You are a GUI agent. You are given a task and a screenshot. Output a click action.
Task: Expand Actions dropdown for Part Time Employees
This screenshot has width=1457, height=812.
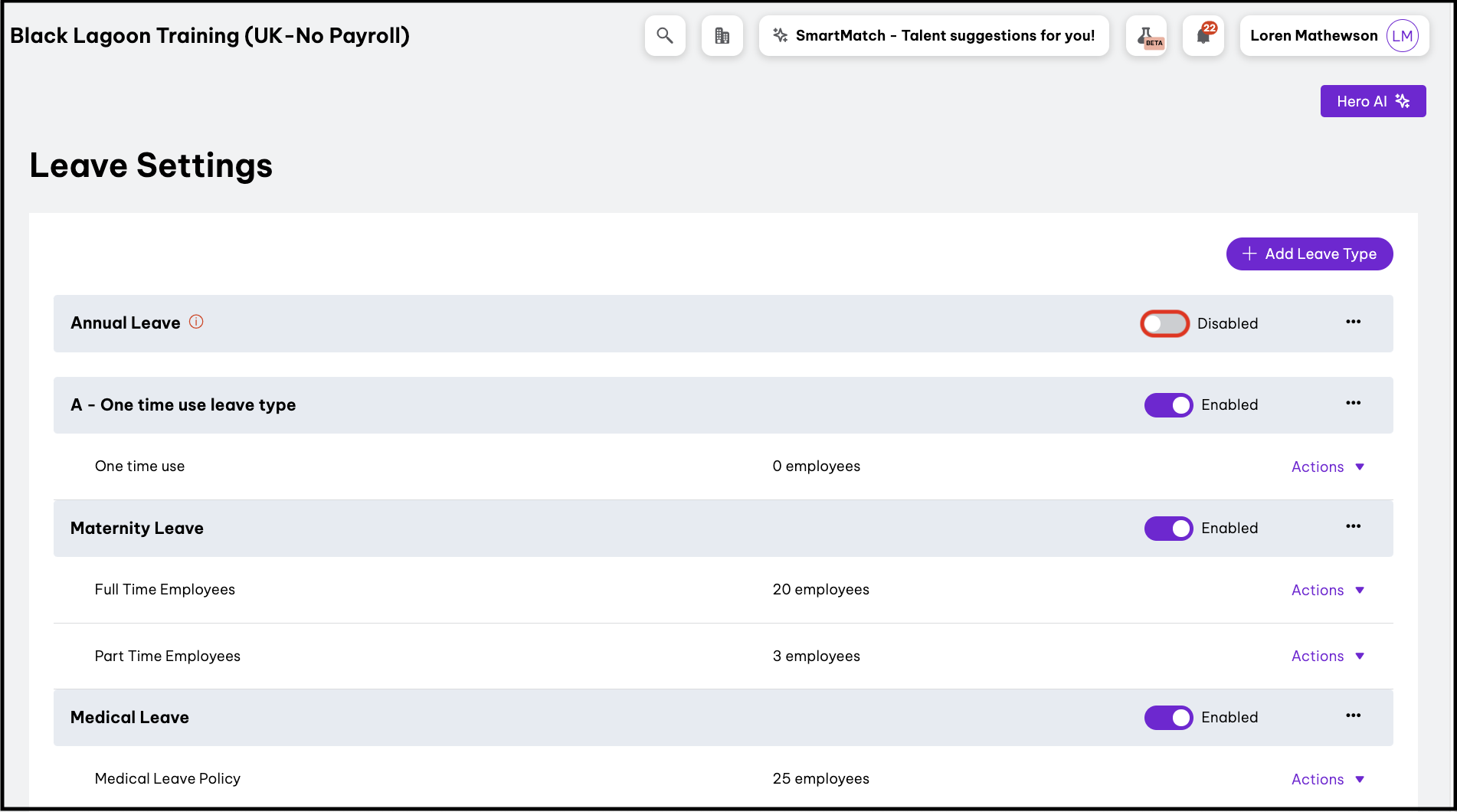point(1328,656)
